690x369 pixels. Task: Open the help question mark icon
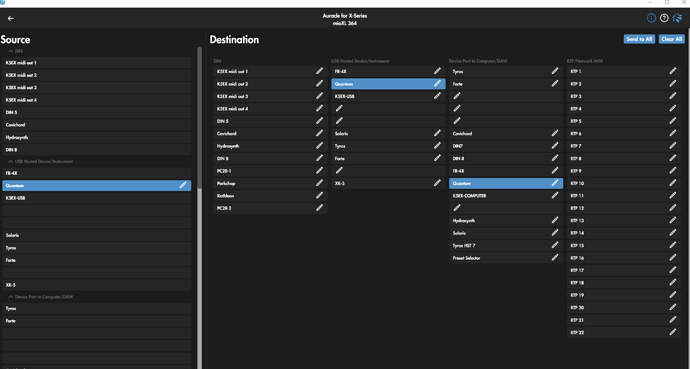point(664,18)
